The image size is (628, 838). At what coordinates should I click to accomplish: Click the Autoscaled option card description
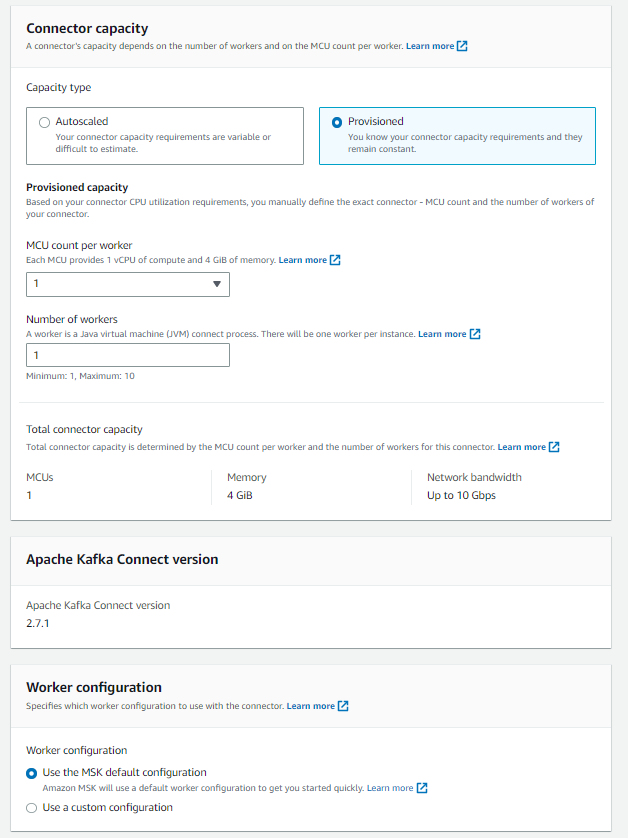(163, 142)
